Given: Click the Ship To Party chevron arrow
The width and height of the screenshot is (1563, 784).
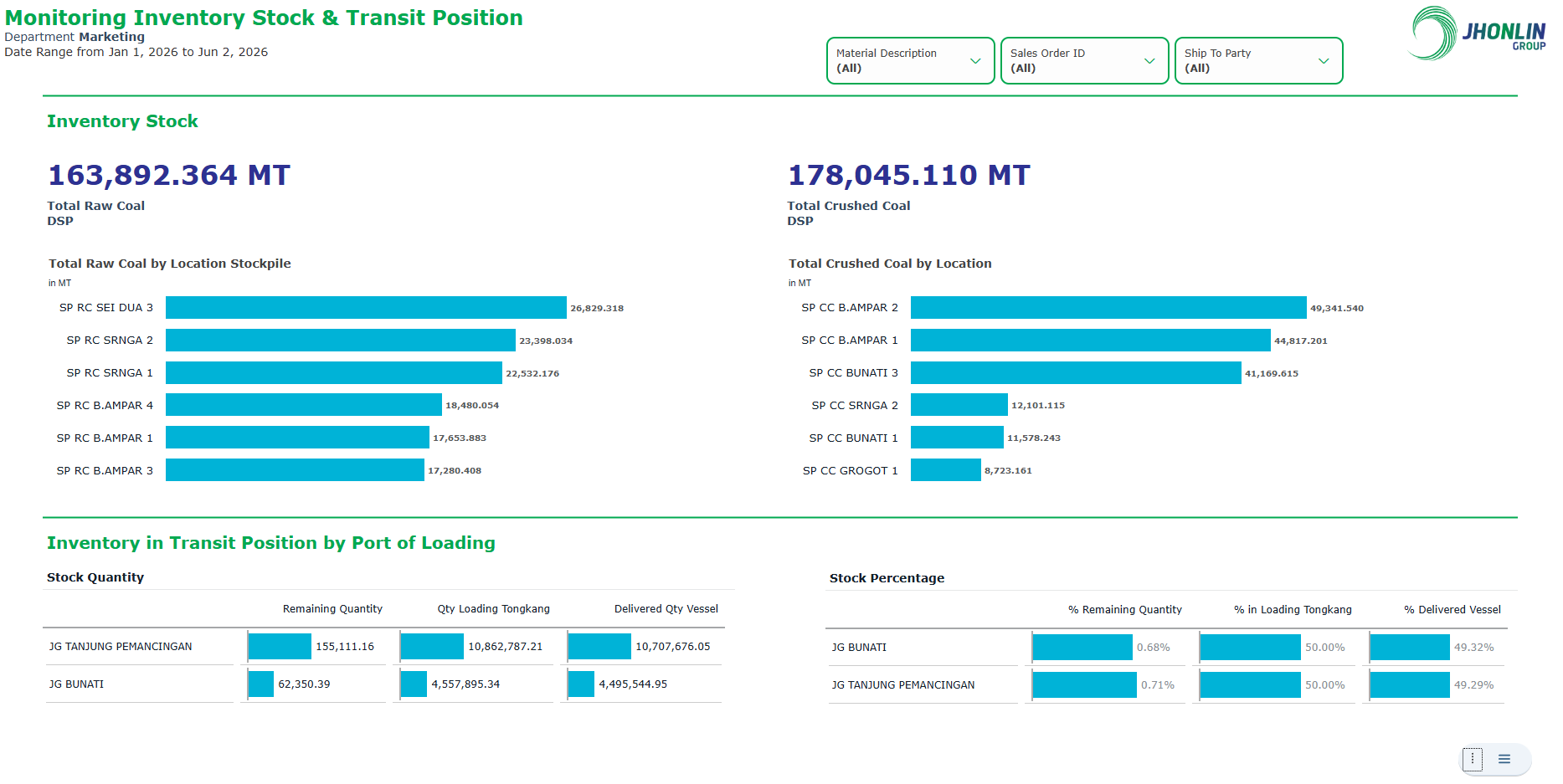Looking at the screenshot, I should pos(1324,61).
